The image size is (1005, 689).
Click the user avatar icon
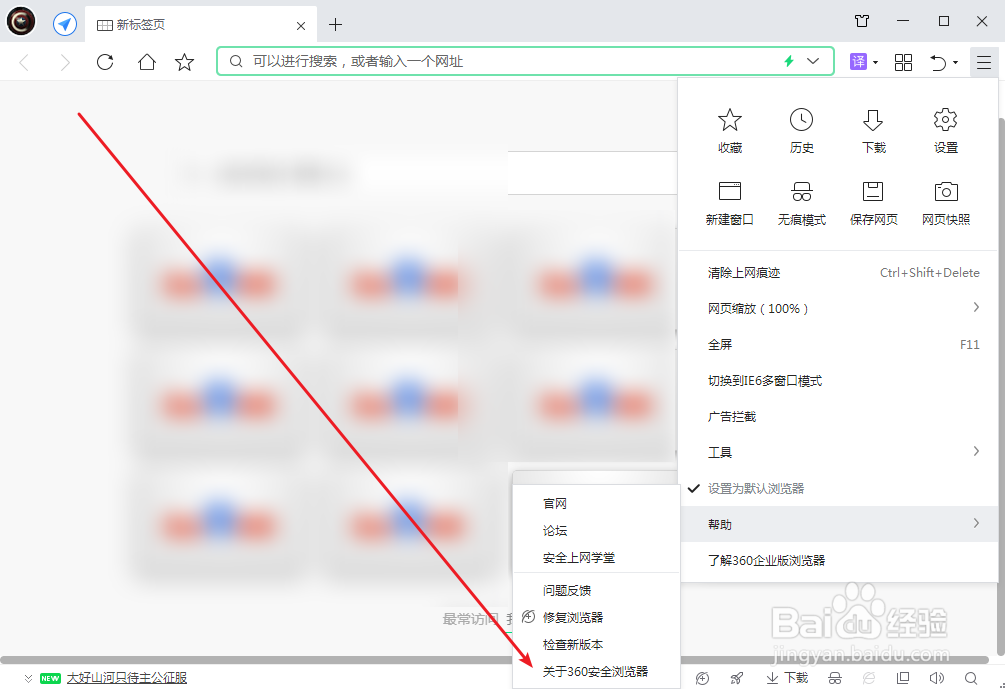(21, 22)
